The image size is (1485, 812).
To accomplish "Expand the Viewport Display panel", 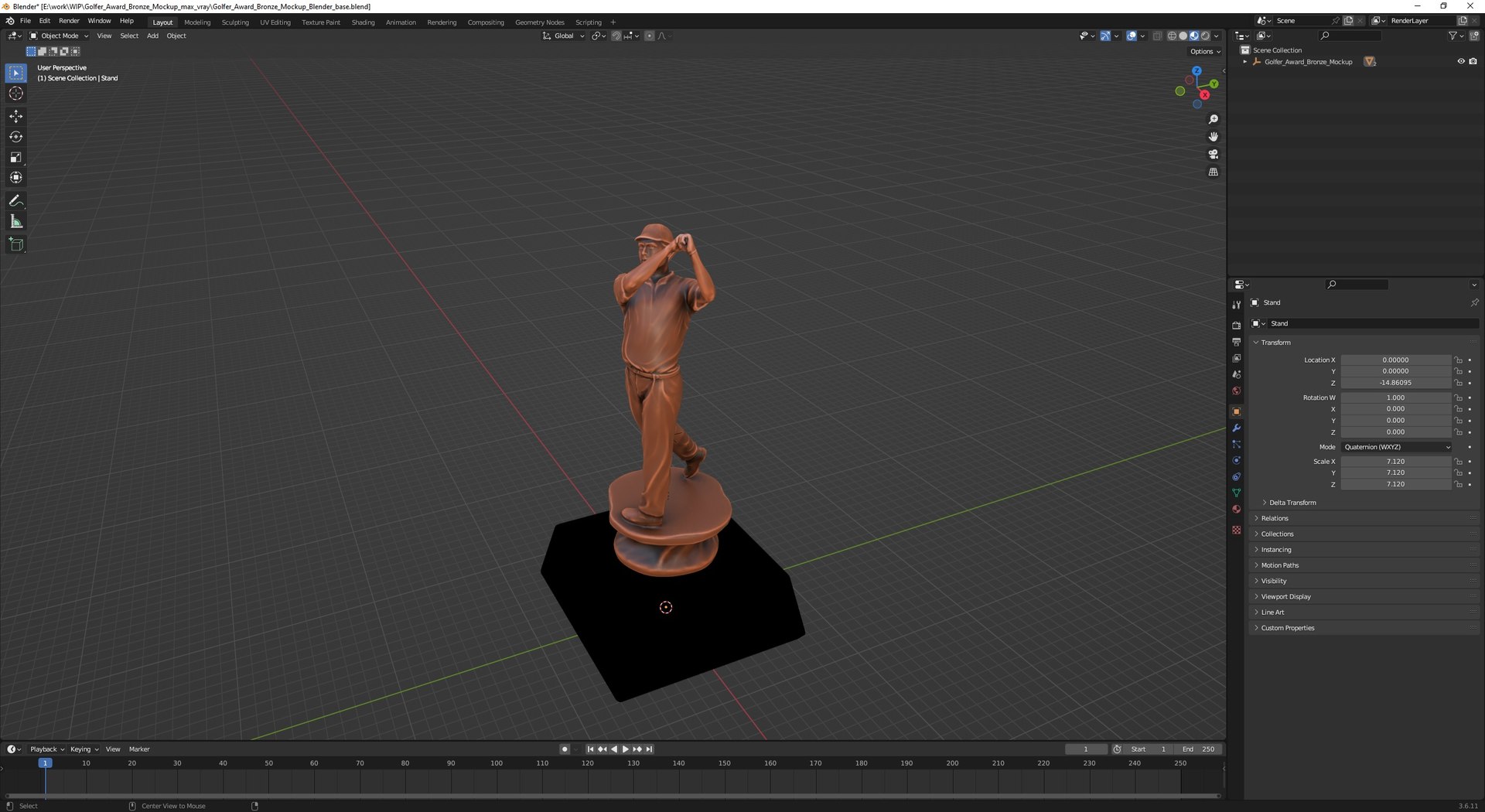I will click(1285, 597).
